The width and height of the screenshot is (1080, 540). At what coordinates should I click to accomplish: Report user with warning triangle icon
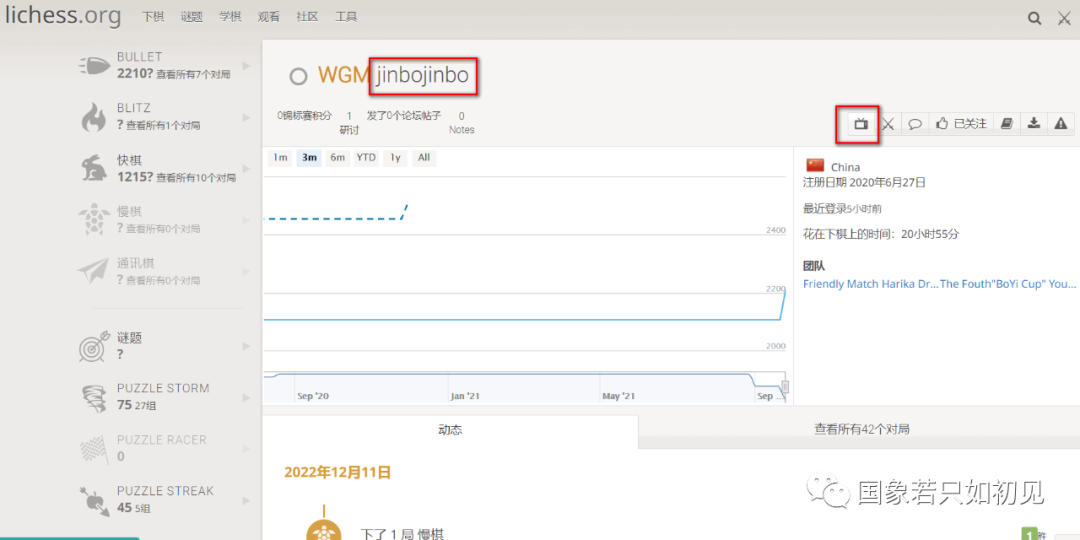coord(1061,124)
